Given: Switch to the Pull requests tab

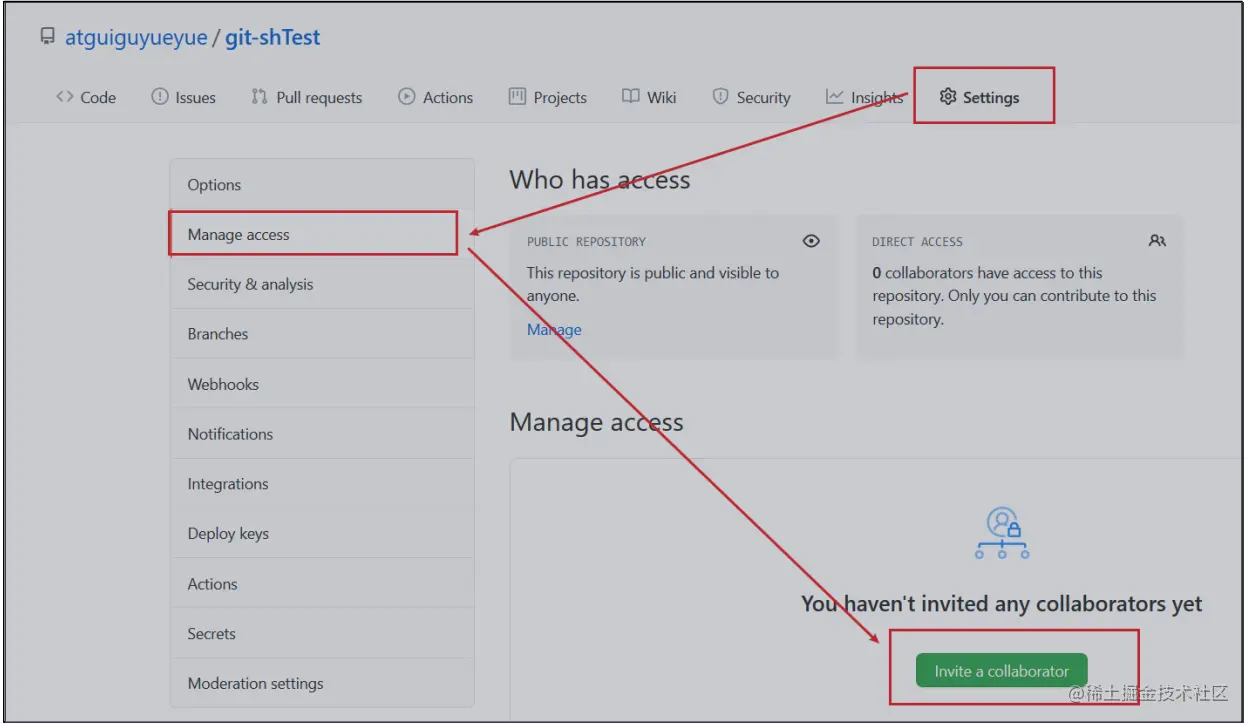Looking at the screenshot, I should click(307, 97).
